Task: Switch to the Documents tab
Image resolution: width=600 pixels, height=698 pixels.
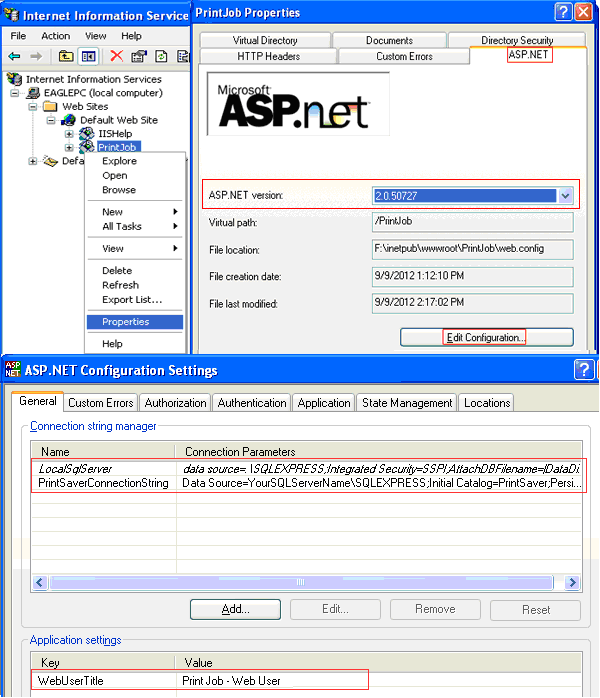Action: click(389, 40)
